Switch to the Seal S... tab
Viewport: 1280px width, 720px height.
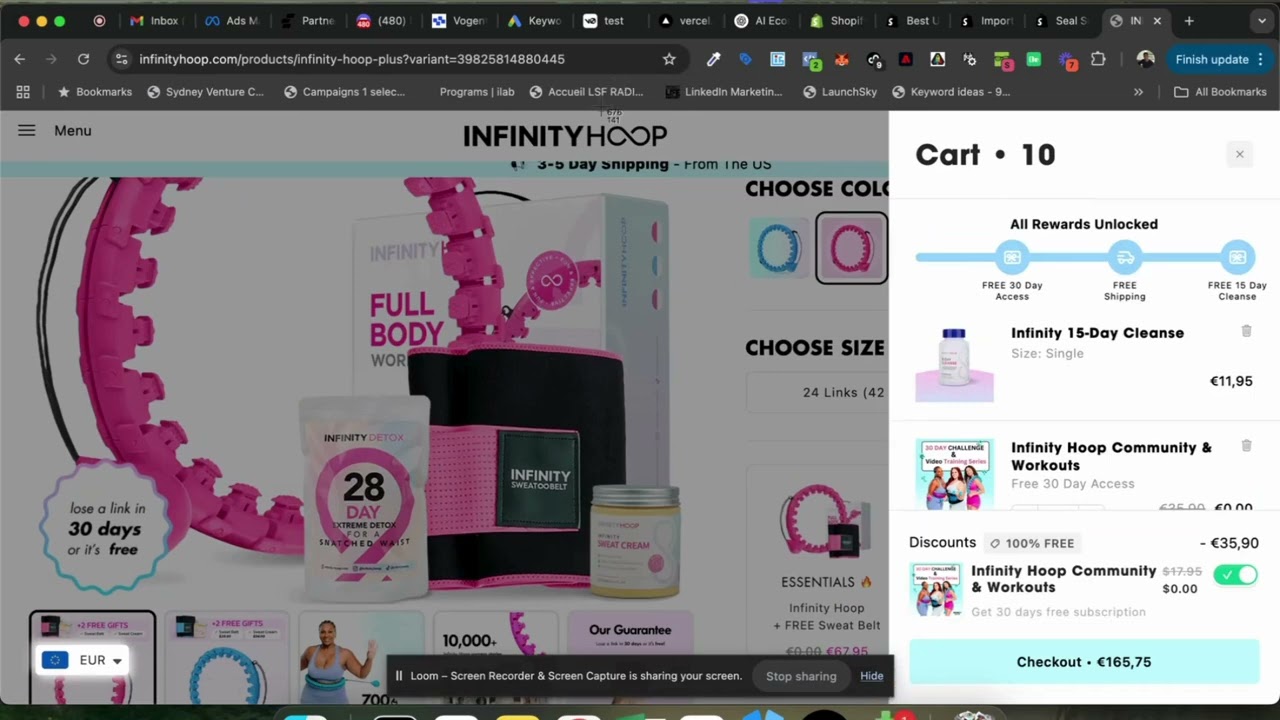click(x=1062, y=21)
